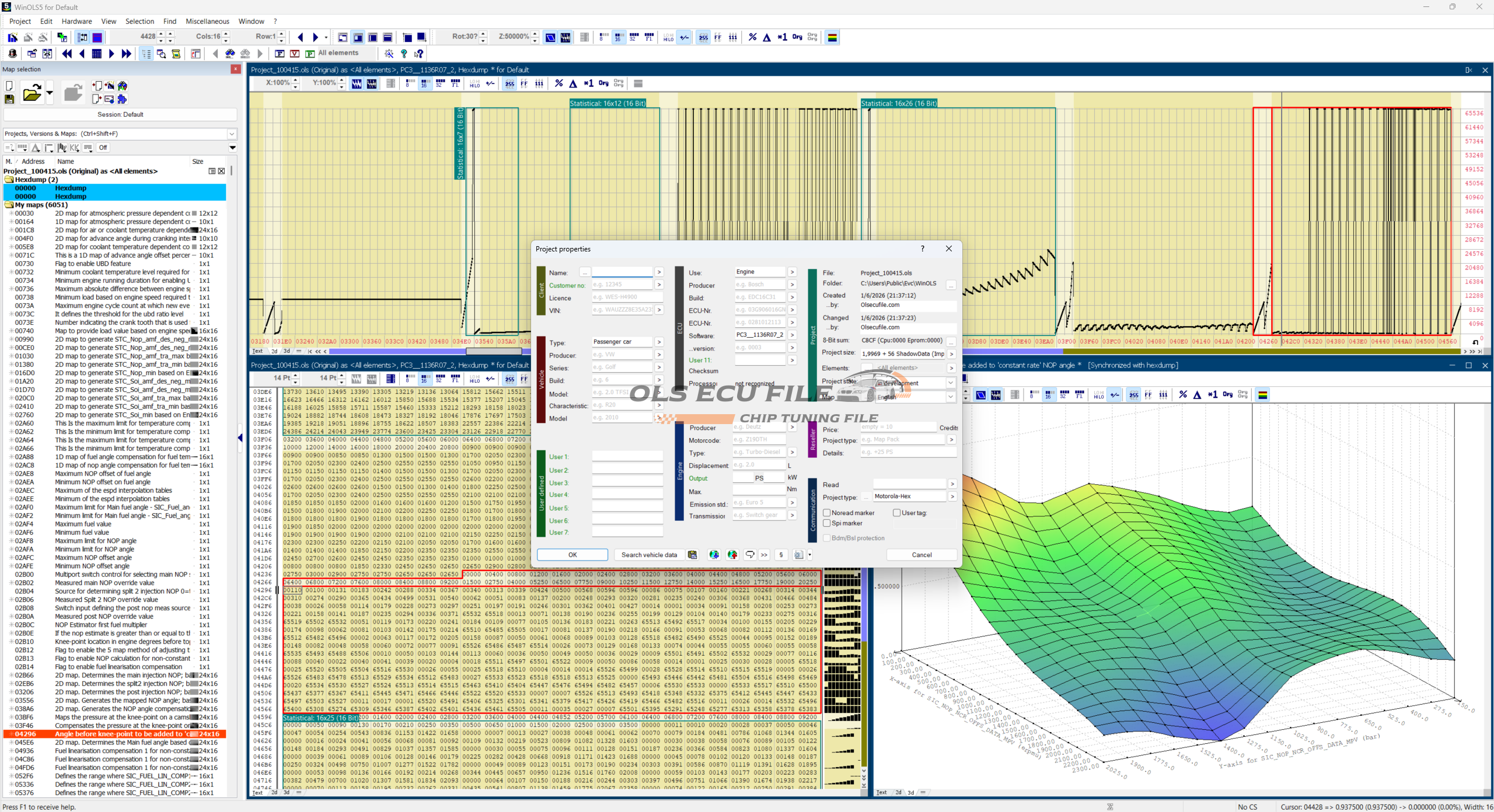
Task: Click the Client Name input field
Action: click(x=622, y=272)
